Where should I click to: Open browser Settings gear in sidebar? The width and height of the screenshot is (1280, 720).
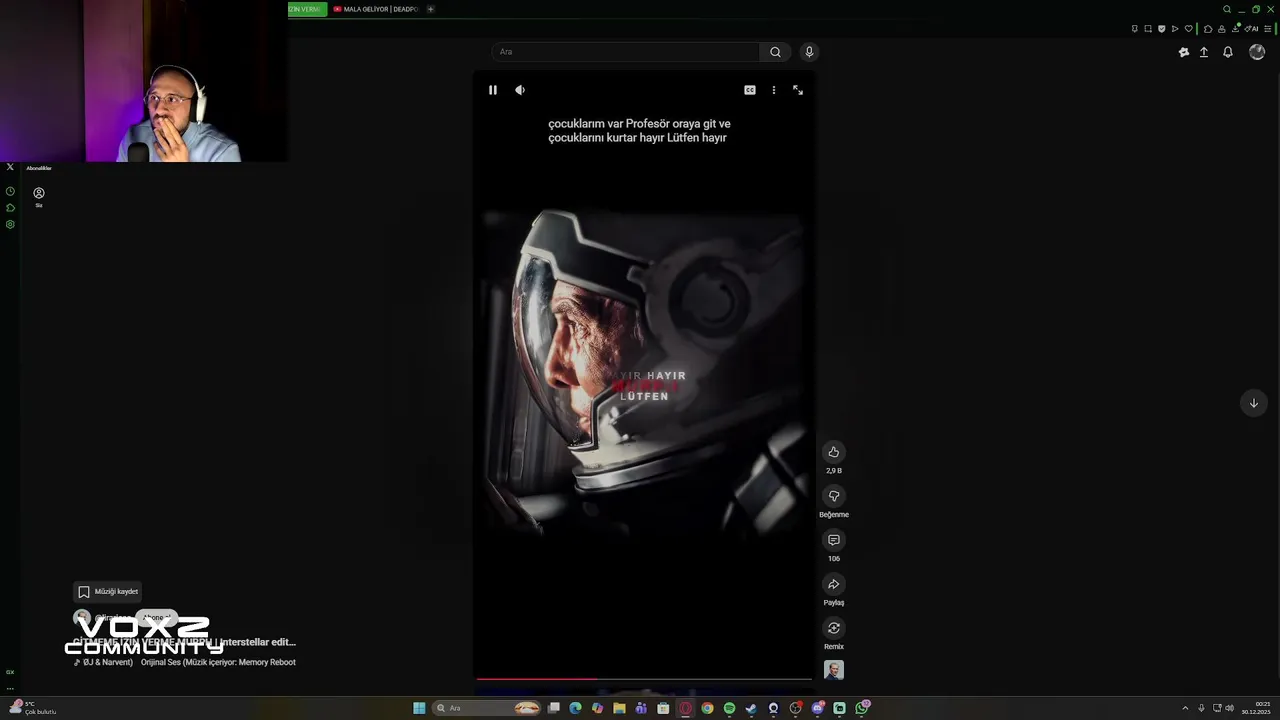(x=10, y=224)
